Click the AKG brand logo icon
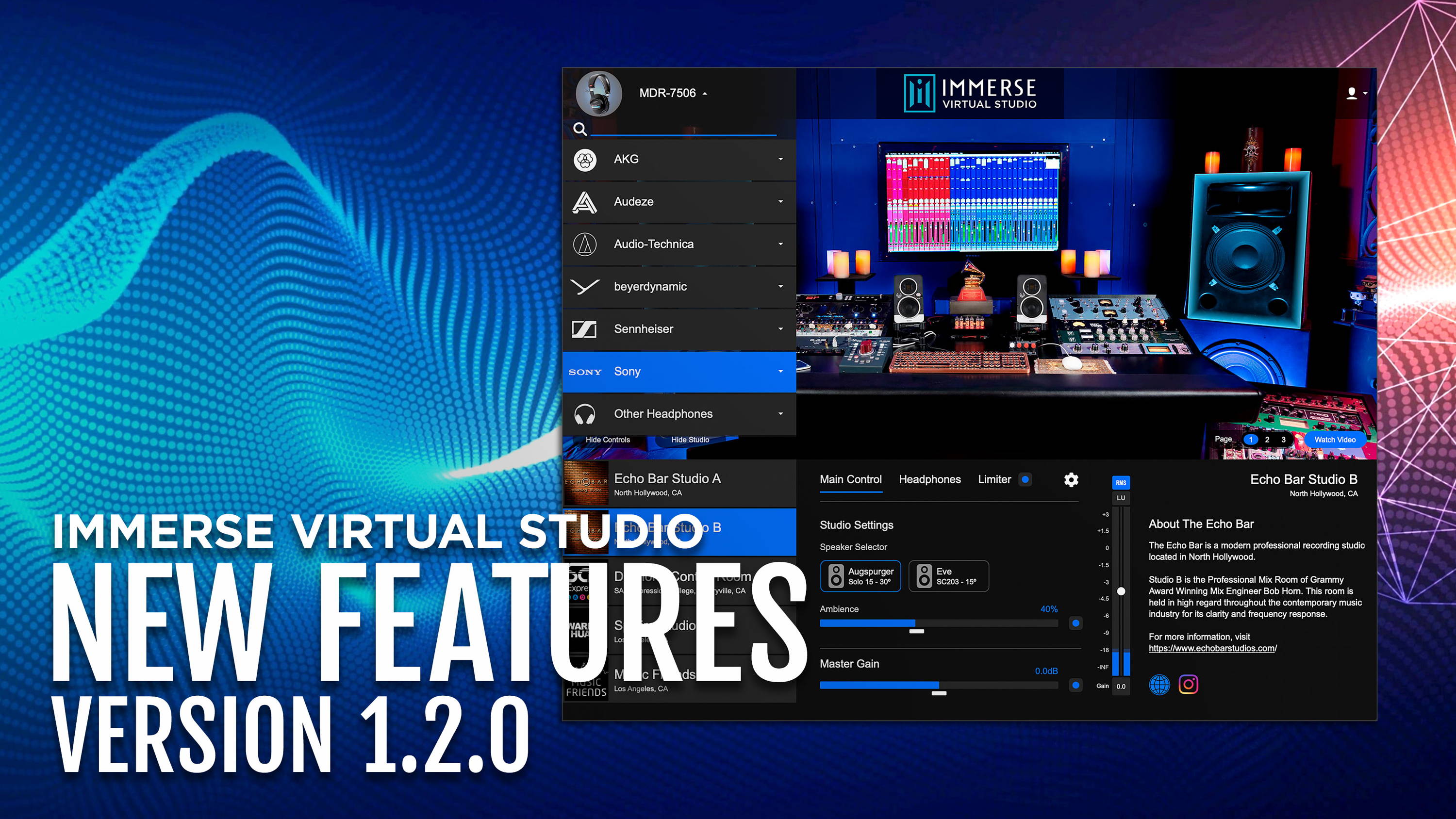Screen dimensions: 1456x819 click(585, 160)
